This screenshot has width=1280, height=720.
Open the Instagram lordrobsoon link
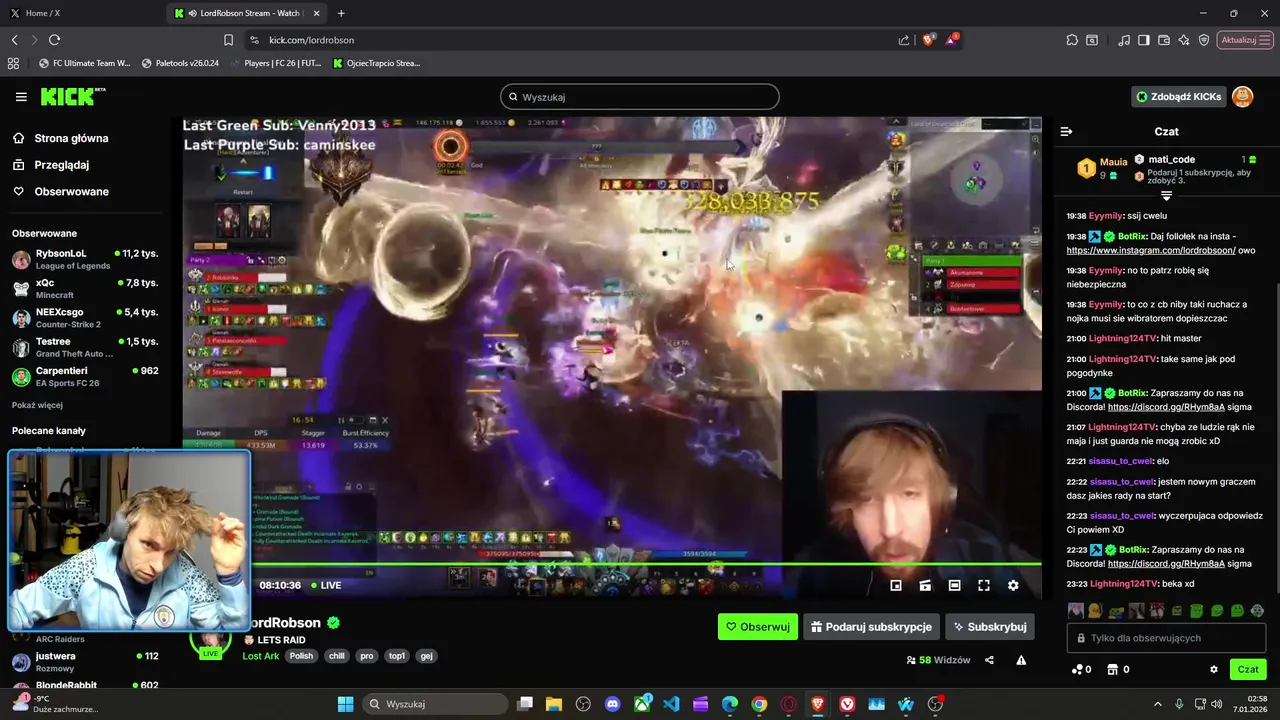coord(1151,250)
